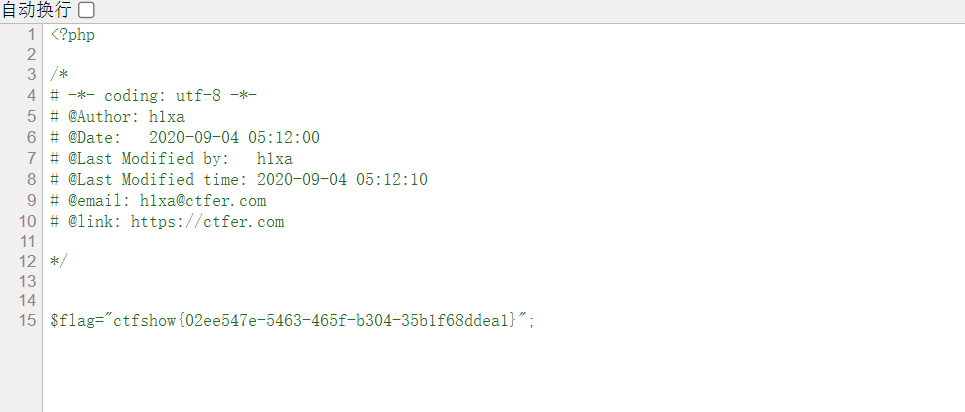The image size is (965, 412).
Task: Click line number 12 in the gutter
Action: point(28,260)
